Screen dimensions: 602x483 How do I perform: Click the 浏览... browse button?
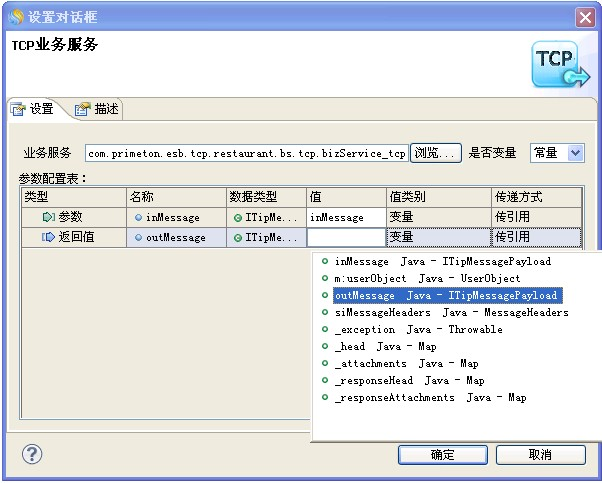pyautogui.click(x=435, y=153)
